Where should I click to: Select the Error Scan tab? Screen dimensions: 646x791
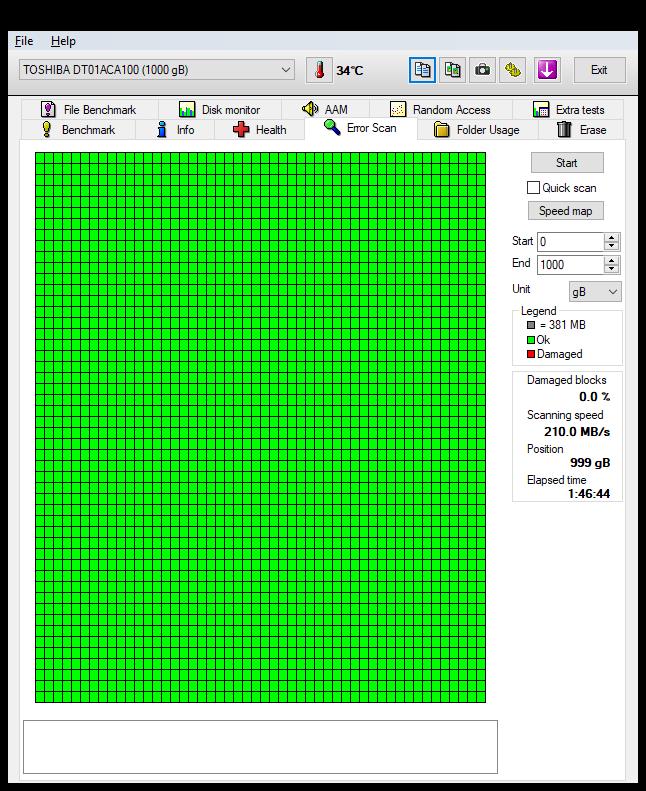click(x=361, y=128)
